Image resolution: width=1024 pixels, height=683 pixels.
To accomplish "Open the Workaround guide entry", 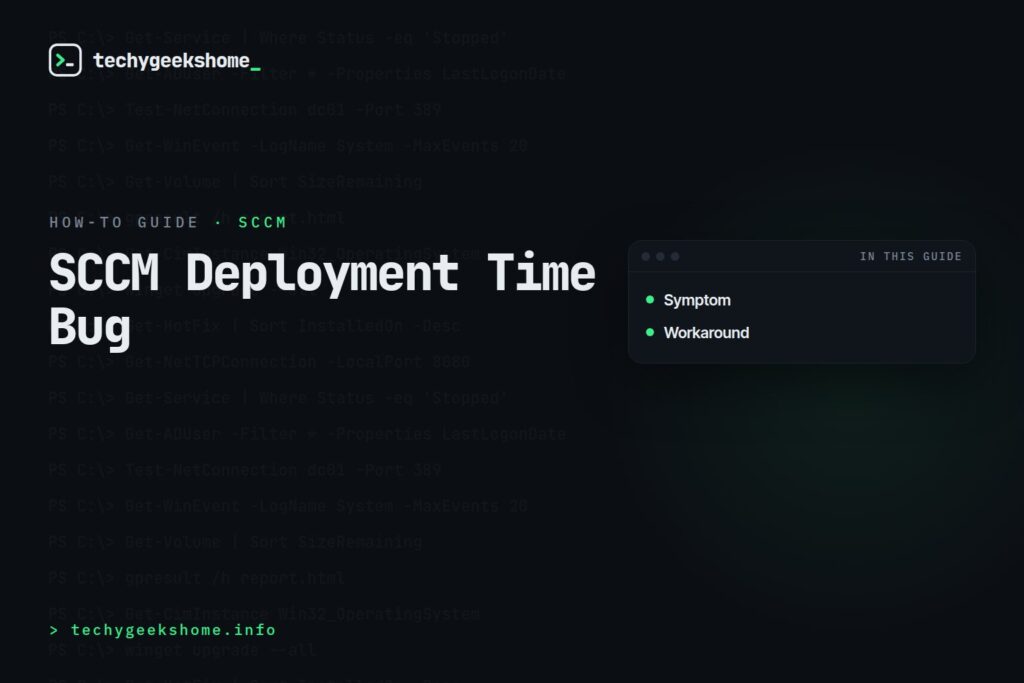I will [706, 333].
